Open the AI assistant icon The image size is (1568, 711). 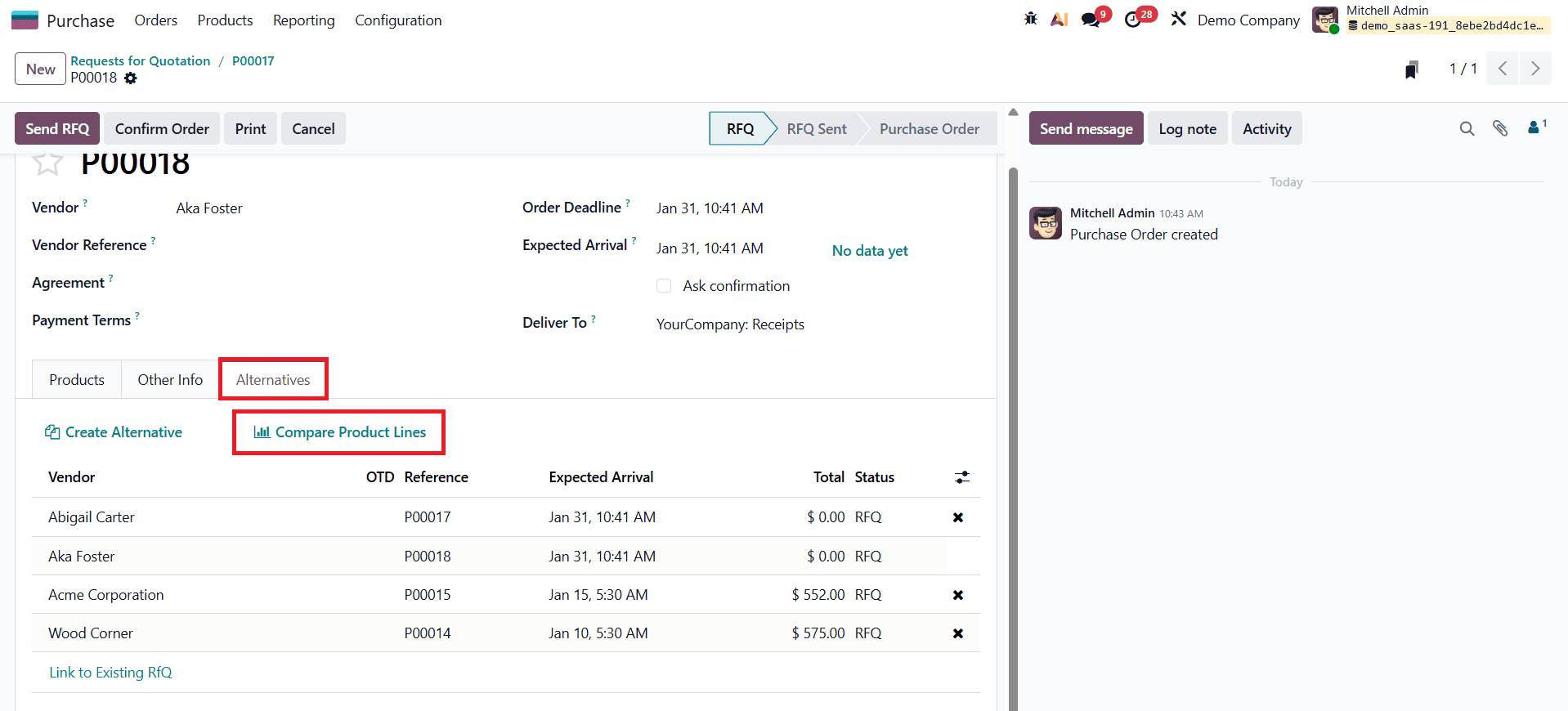pyautogui.click(x=1059, y=19)
